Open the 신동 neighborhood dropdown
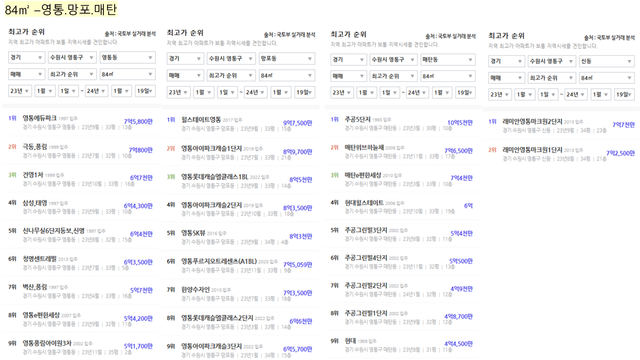The image size is (640, 360). point(607,61)
